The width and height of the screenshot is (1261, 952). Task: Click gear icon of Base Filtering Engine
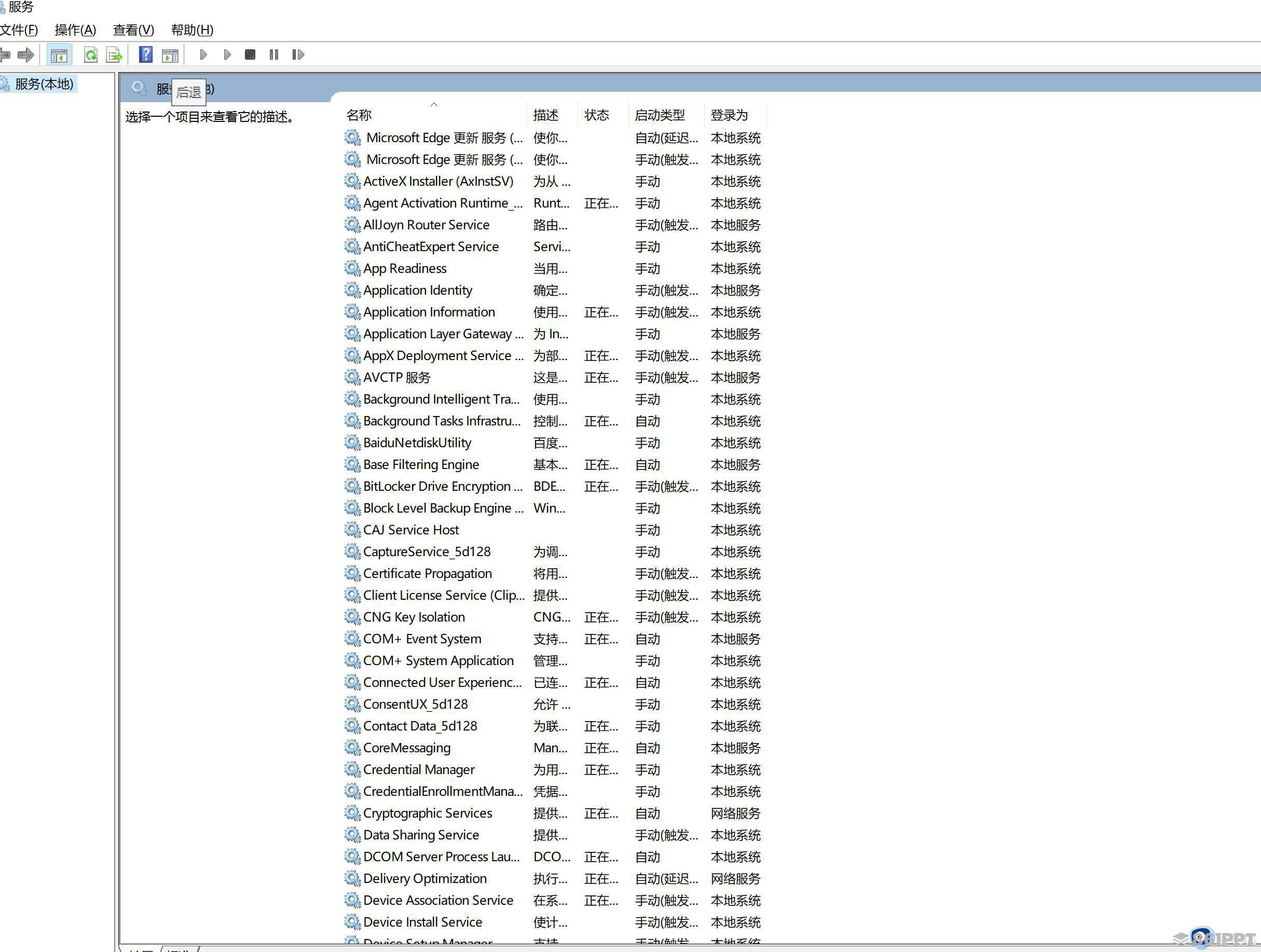point(352,465)
